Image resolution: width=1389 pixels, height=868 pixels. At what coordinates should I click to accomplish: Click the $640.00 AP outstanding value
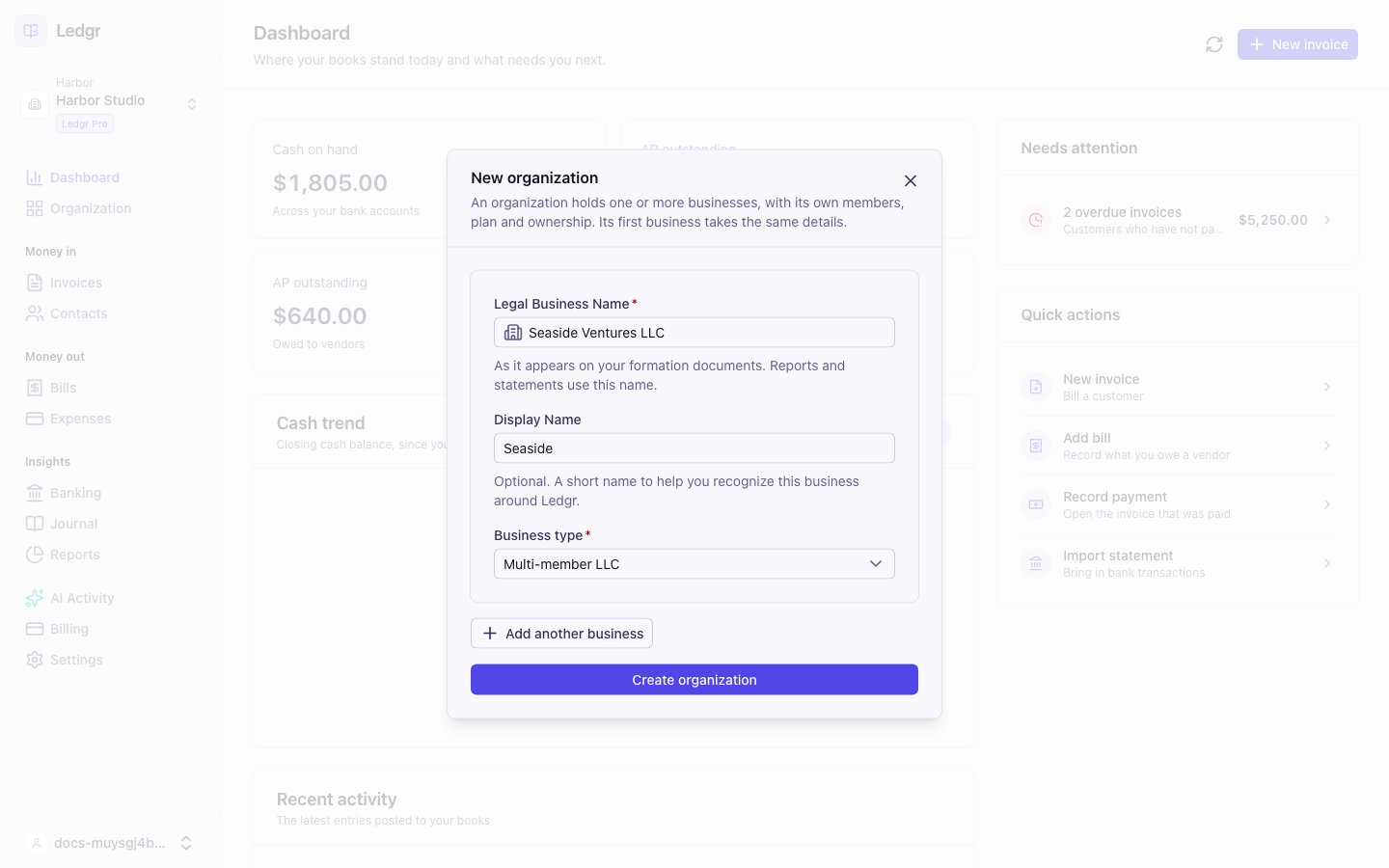coord(320,315)
